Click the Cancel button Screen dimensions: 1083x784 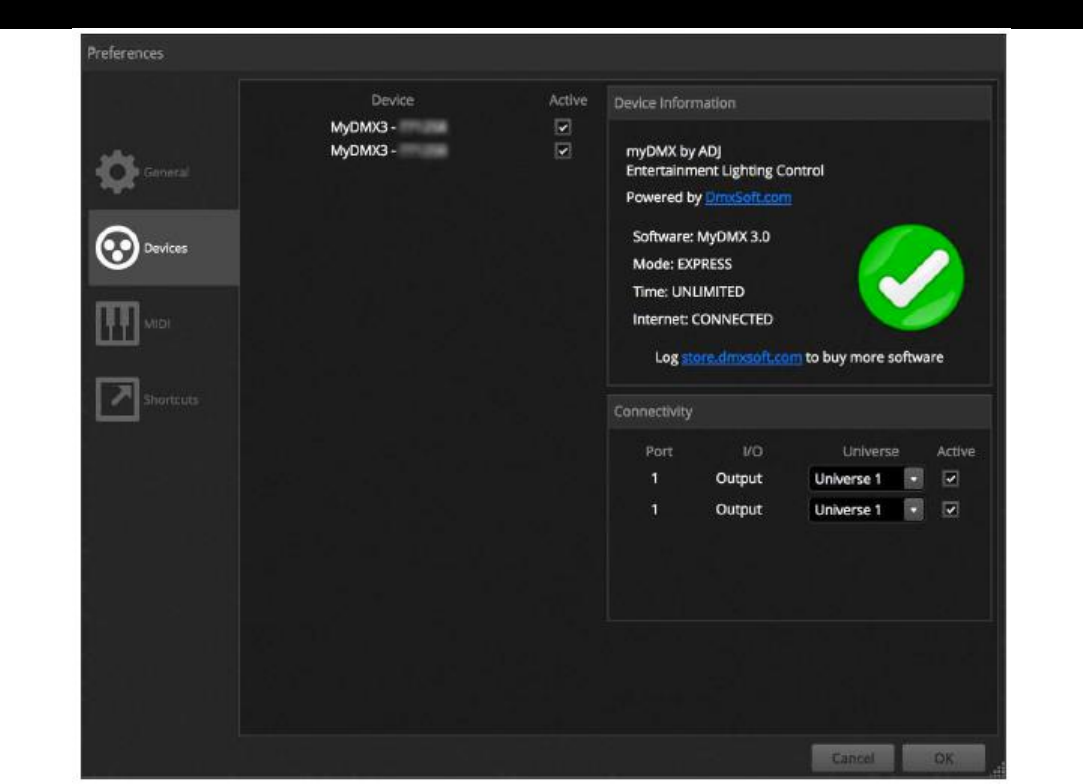[x=853, y=758]
